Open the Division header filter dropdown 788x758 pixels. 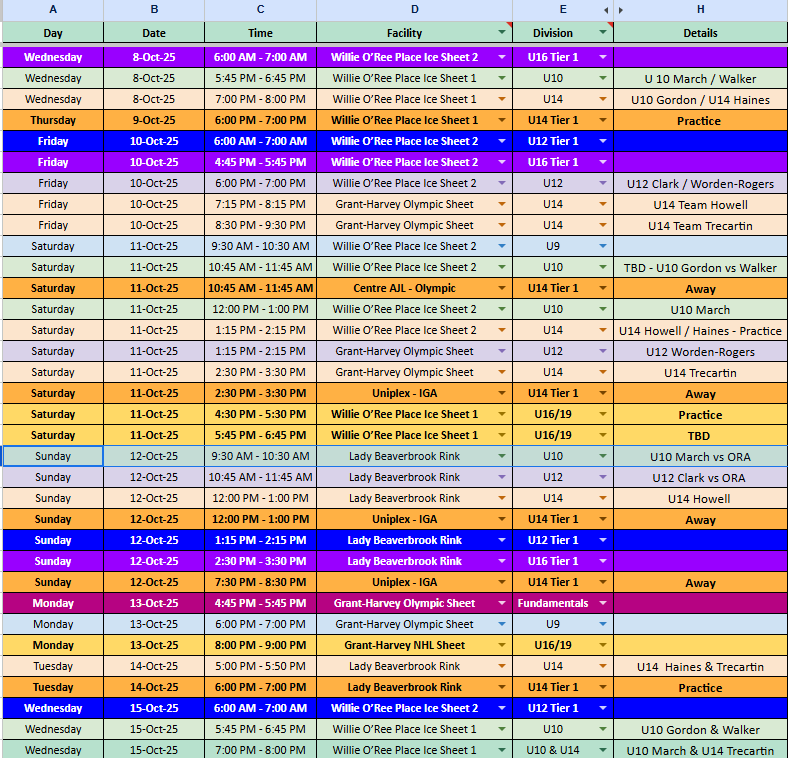click(x=602, y=33)
